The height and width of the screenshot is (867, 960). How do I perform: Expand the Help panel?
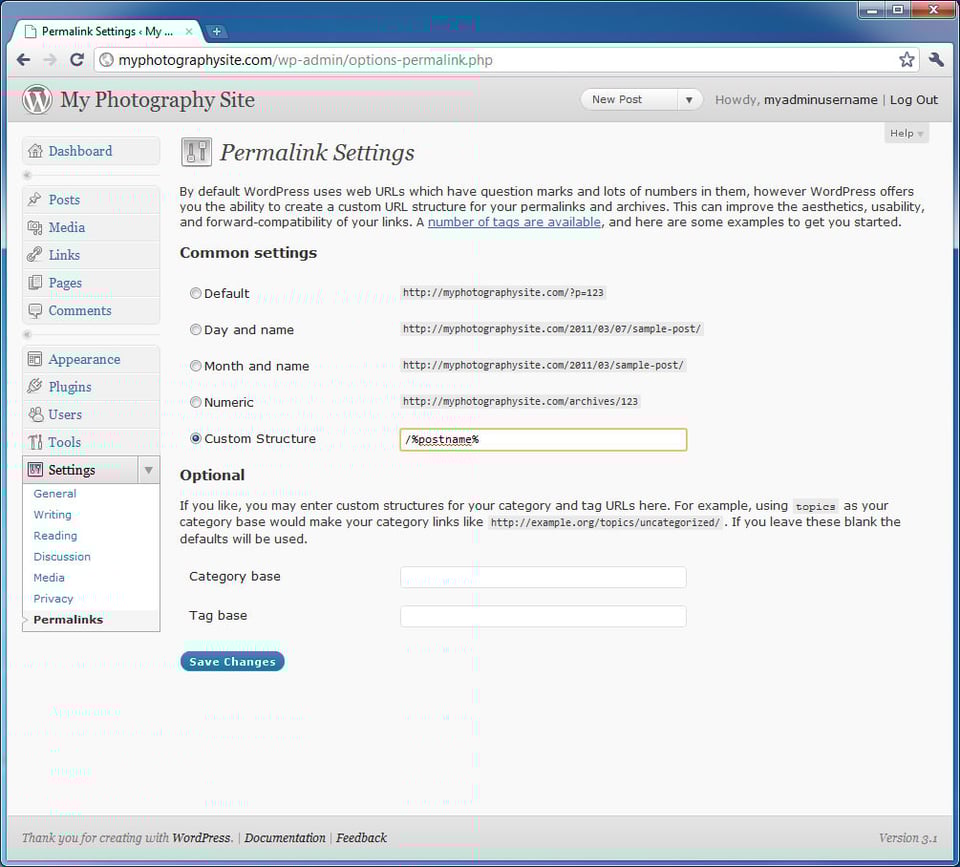coord(906,133)
